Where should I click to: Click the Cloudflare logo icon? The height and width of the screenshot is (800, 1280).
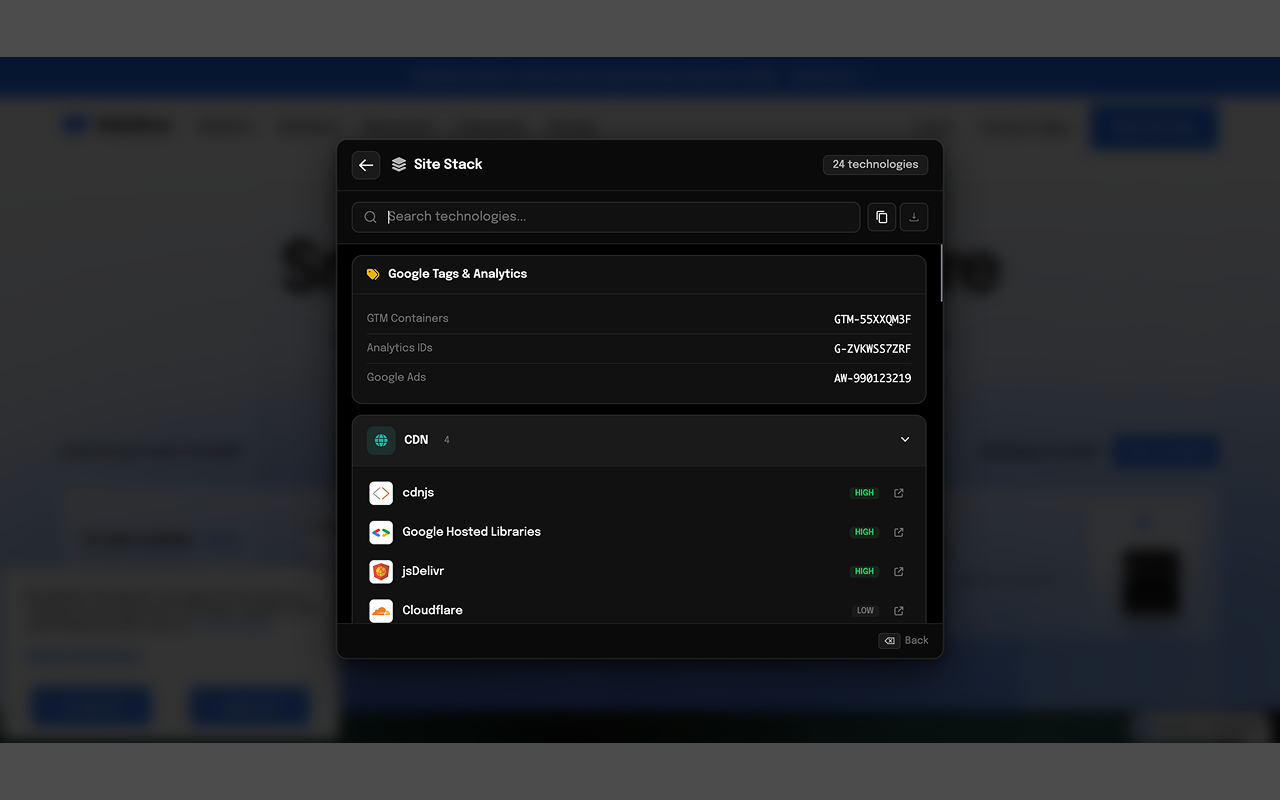point(381,610)
